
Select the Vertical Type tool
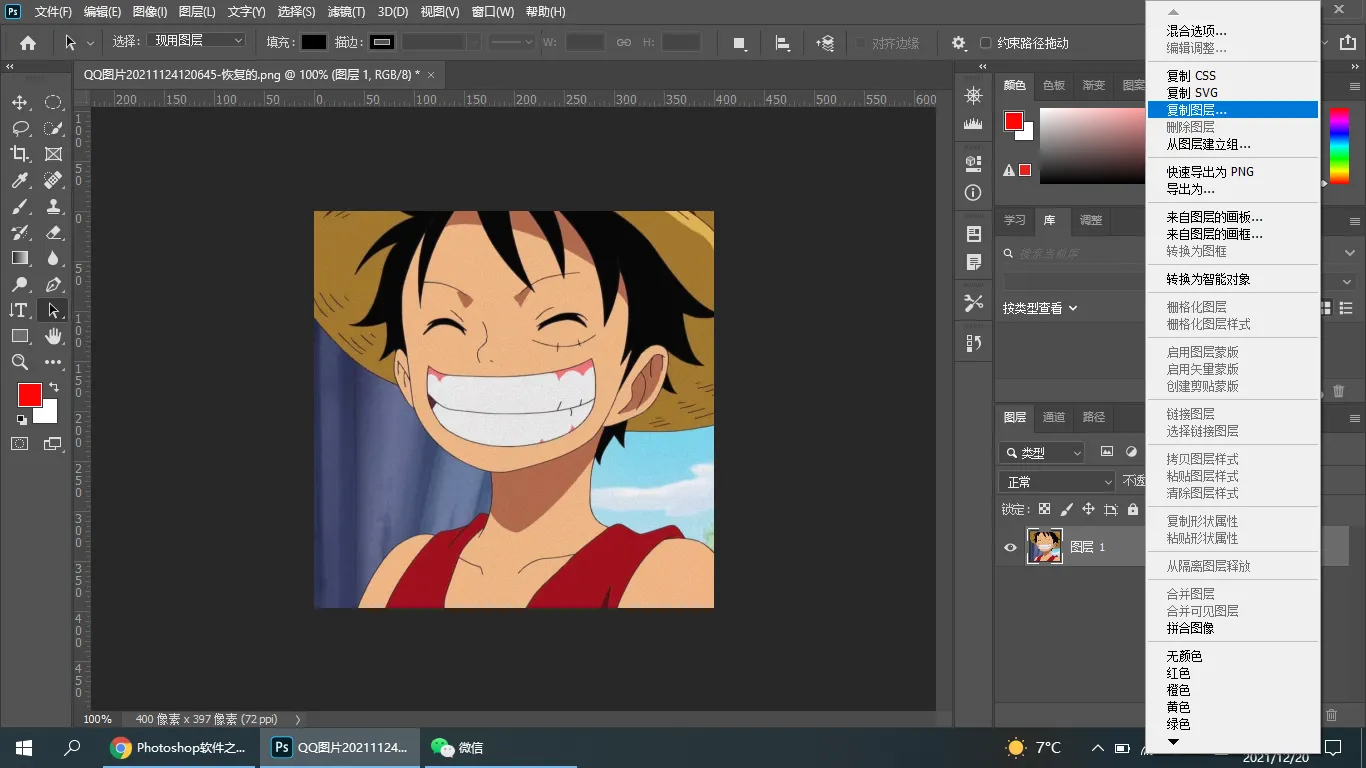click(20, 310)
